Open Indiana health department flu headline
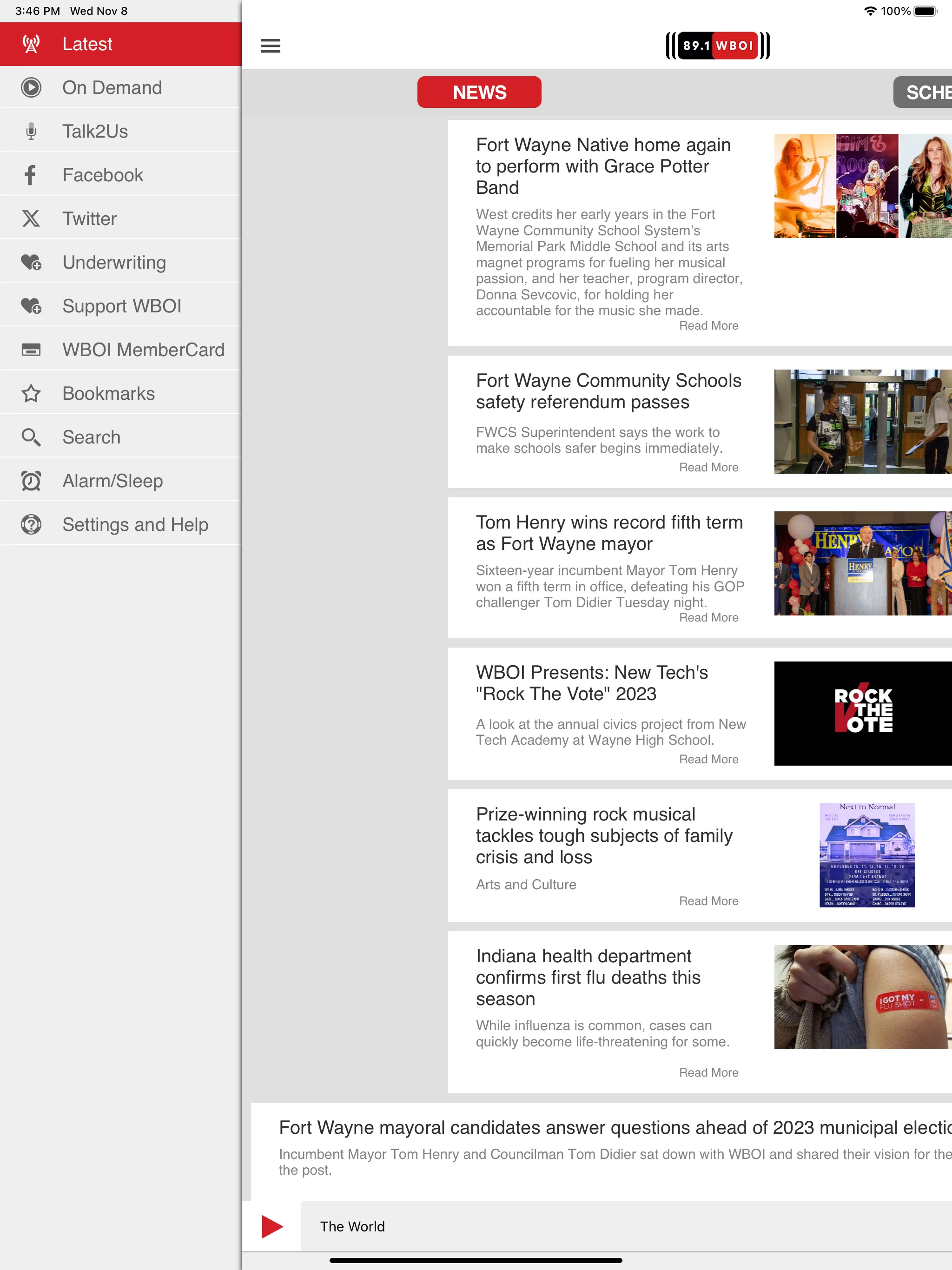The height and width of the screenshot is (1270, 952). (588, 977)
